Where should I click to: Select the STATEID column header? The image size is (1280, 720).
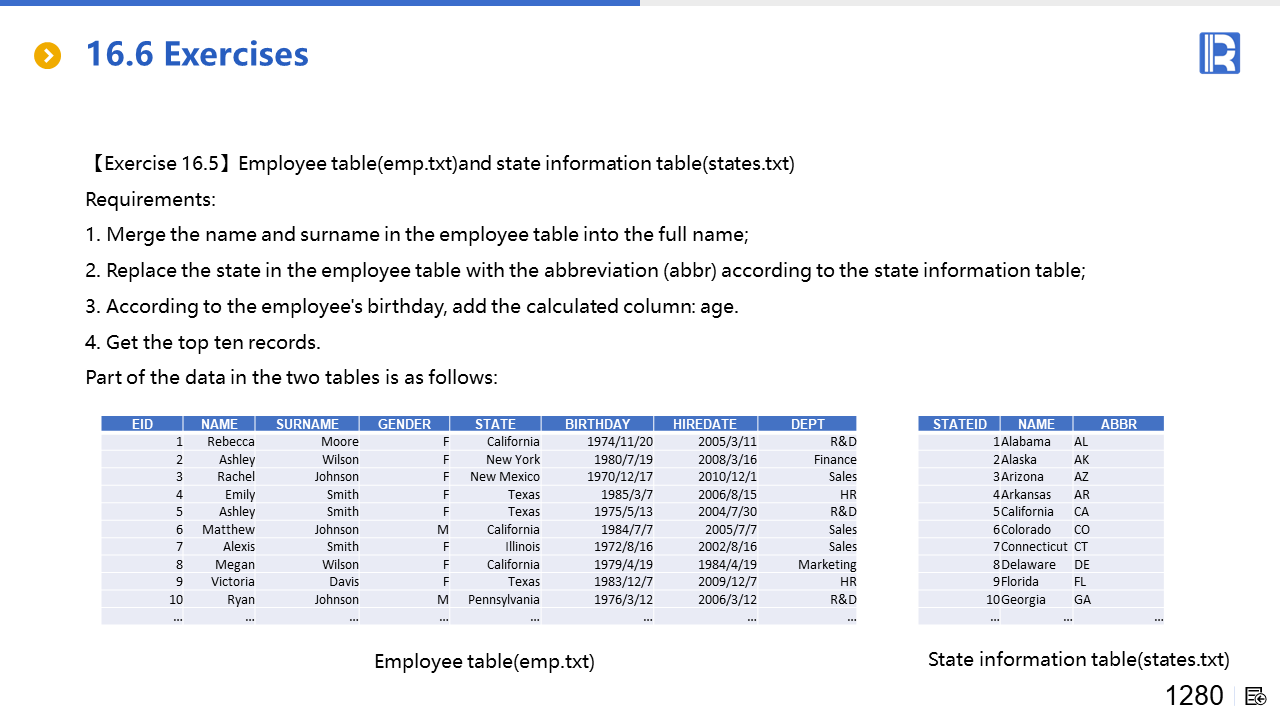tap(959, 424)
